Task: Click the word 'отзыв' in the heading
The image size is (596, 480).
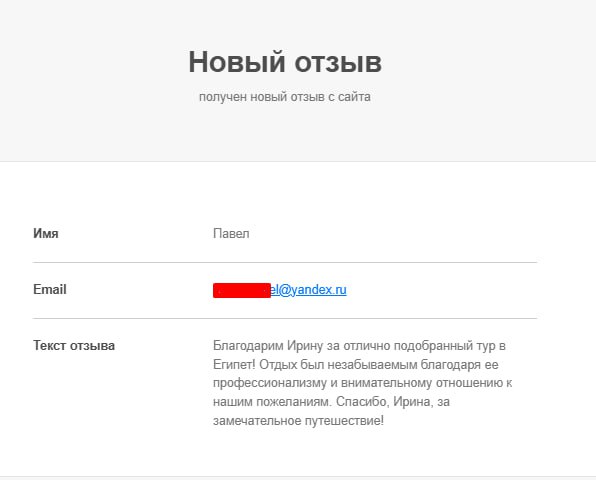Action: (338, 62)
